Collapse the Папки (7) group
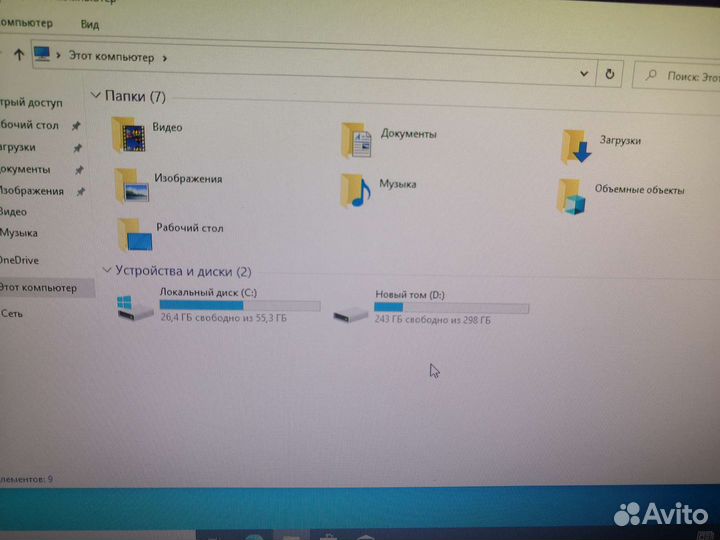The height and width of the screenshot is (540, 720). (96, 96)
